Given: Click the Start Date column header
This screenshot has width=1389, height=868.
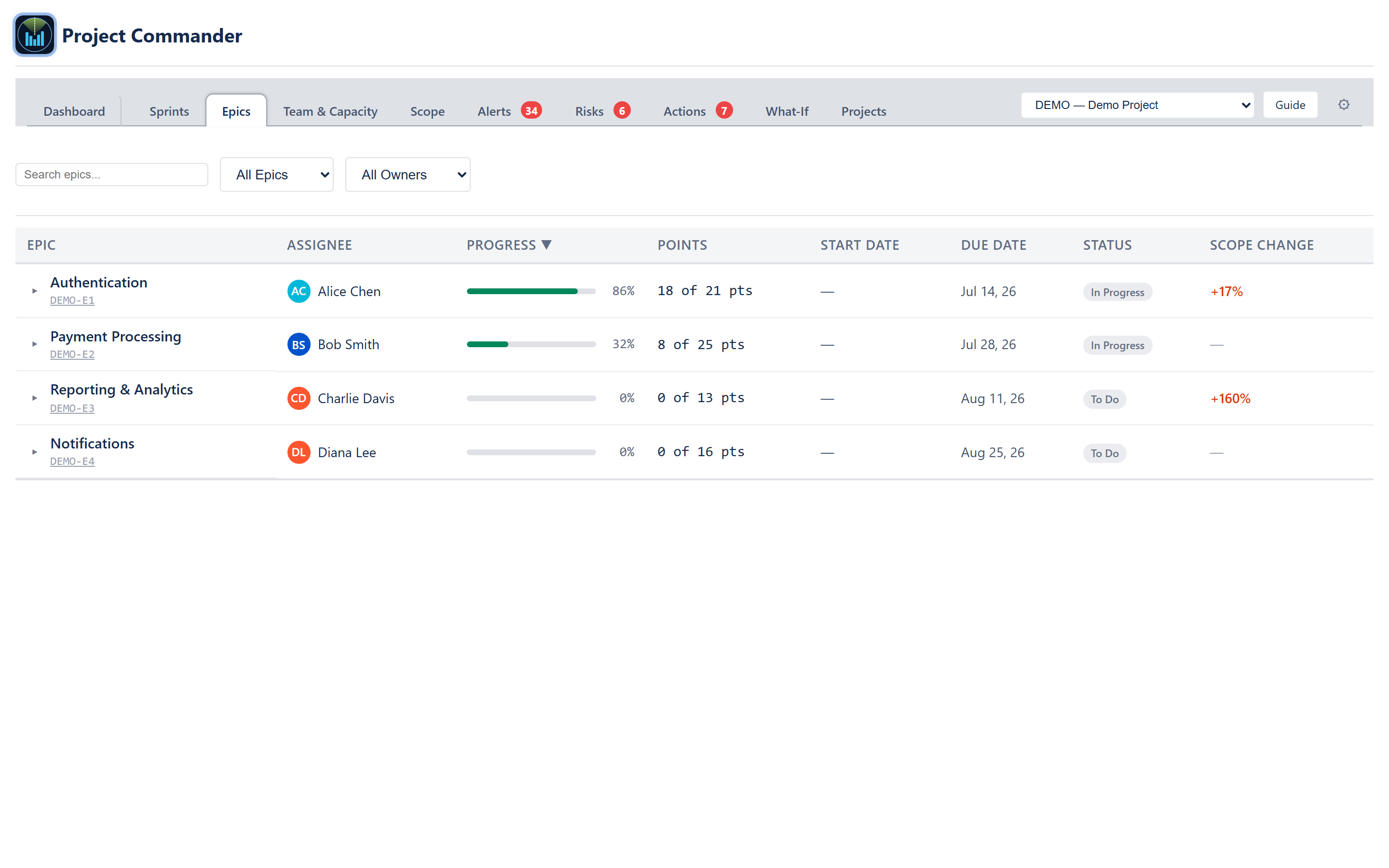Looking at the screenshot, I should 859,245.
